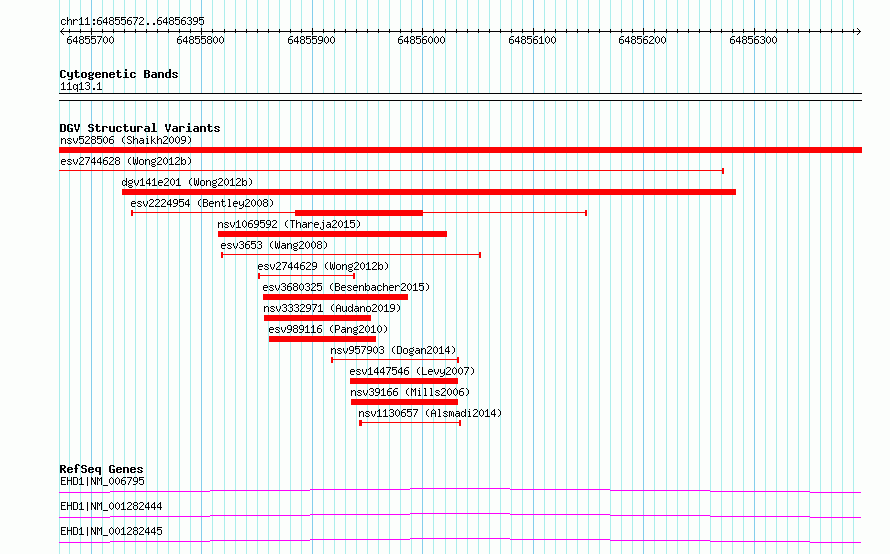Image resolution: width=890 pixels, height=554 pixels.
Task: Click ruler position 64856200
Action: point(642,40)
